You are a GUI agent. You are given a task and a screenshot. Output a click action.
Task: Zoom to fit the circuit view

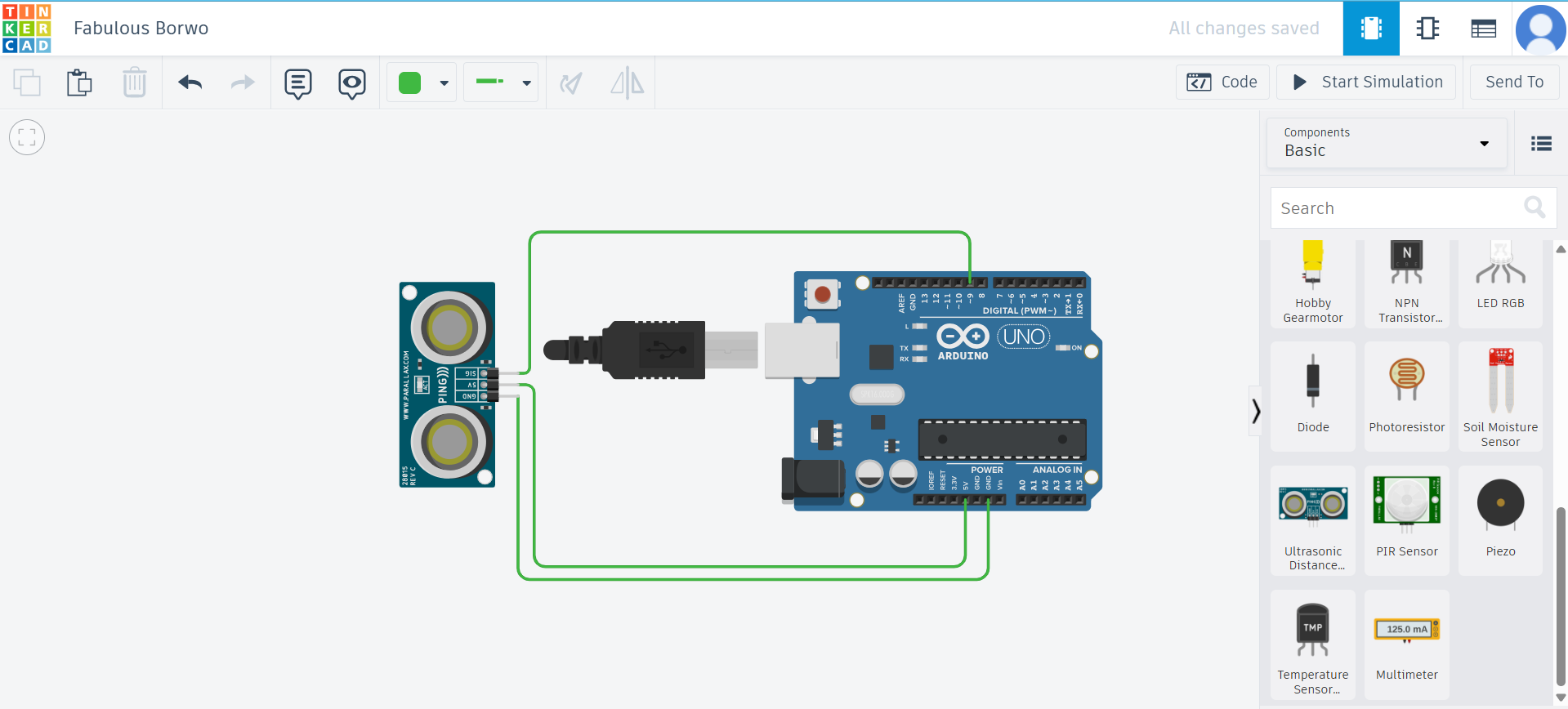coord(27,137)
